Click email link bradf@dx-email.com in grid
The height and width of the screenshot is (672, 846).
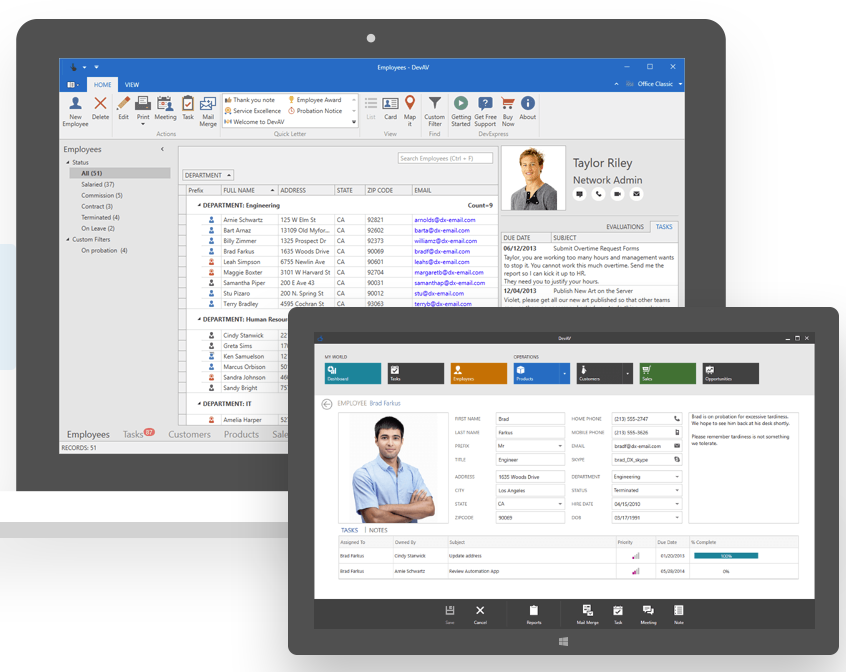[x=442, y=251]
